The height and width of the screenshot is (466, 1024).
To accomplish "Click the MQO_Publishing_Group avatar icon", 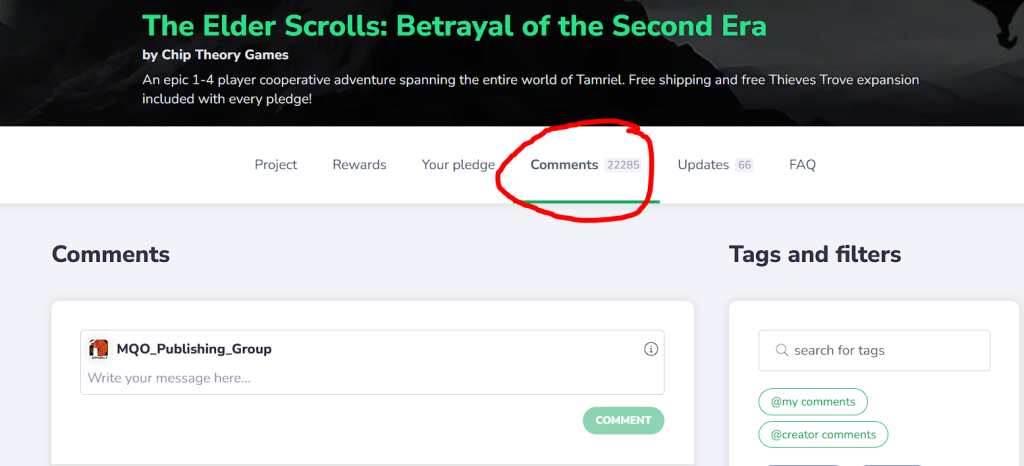I will coord(99,349).
